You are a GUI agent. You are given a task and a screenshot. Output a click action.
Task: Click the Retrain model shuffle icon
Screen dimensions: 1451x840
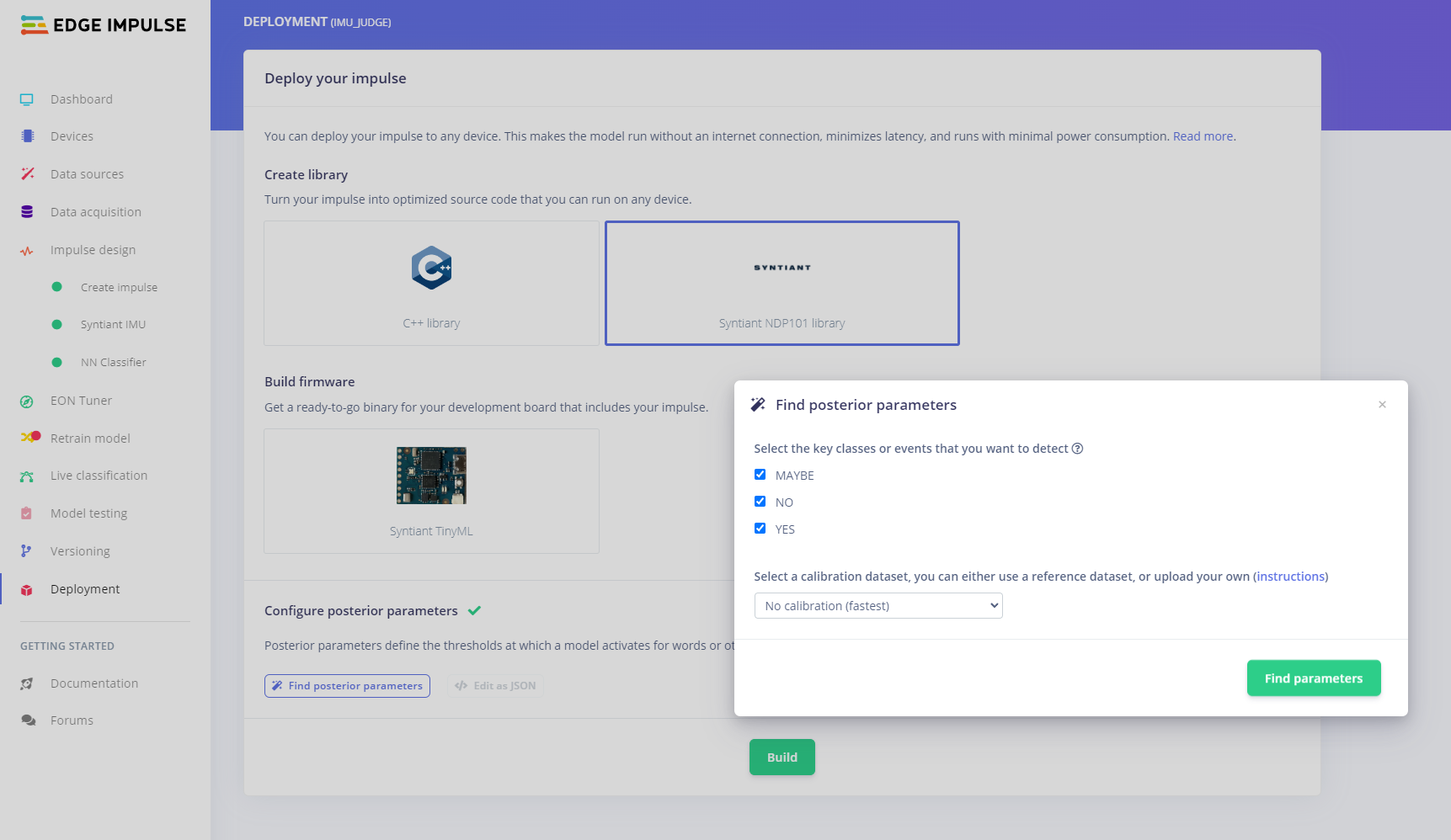(x=30, y=438)
